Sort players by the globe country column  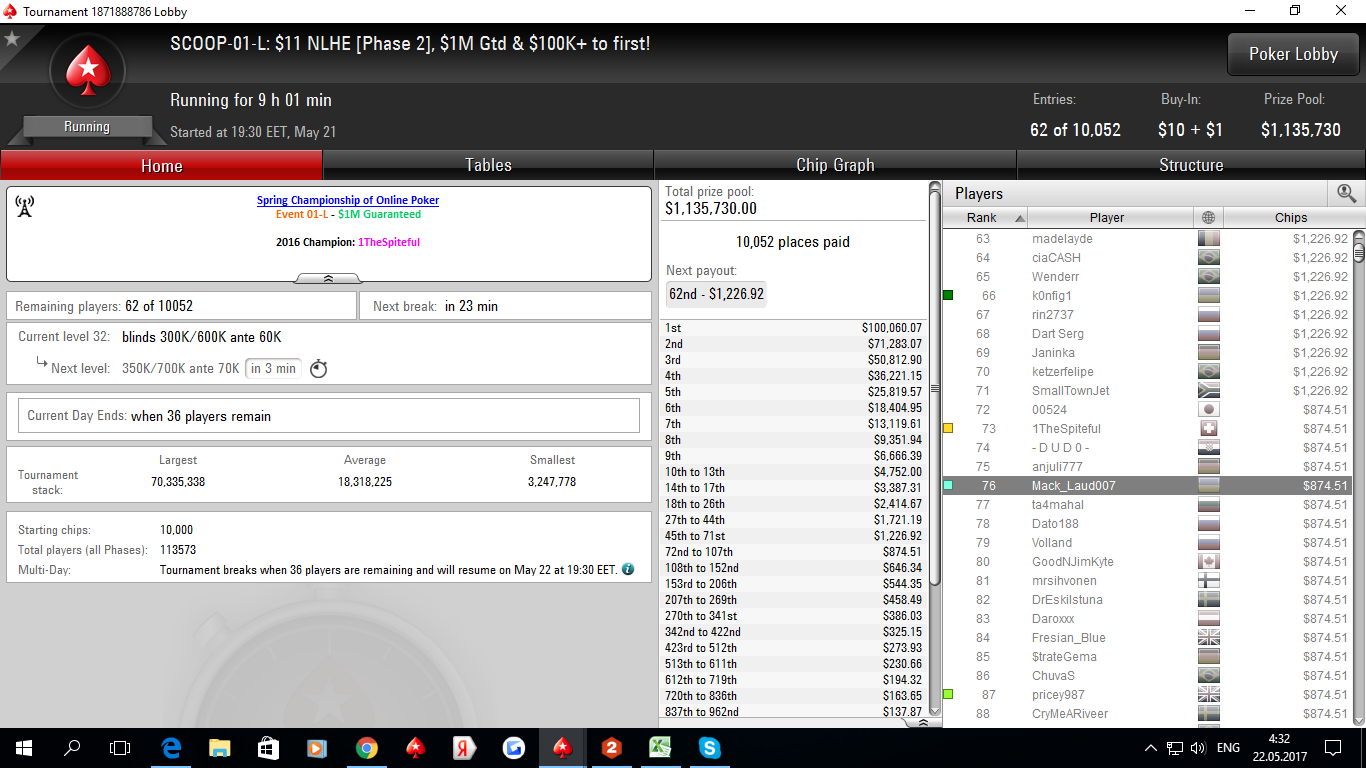point(1208,217)
